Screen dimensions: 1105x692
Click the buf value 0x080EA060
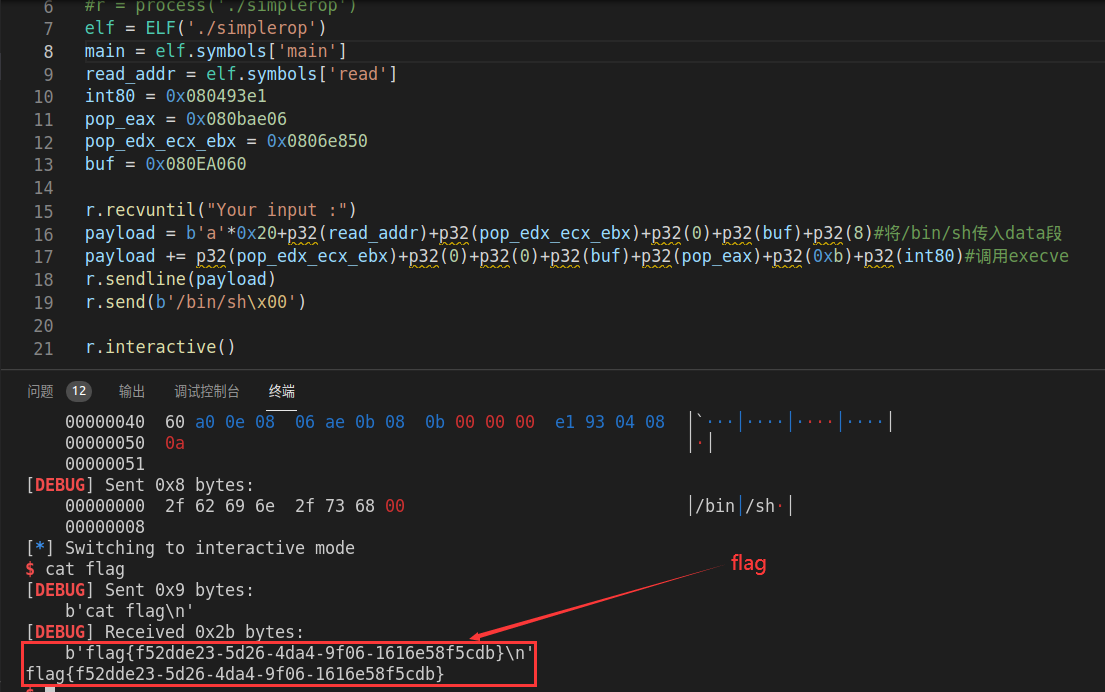pyautogui.click(x=196, y=164)
